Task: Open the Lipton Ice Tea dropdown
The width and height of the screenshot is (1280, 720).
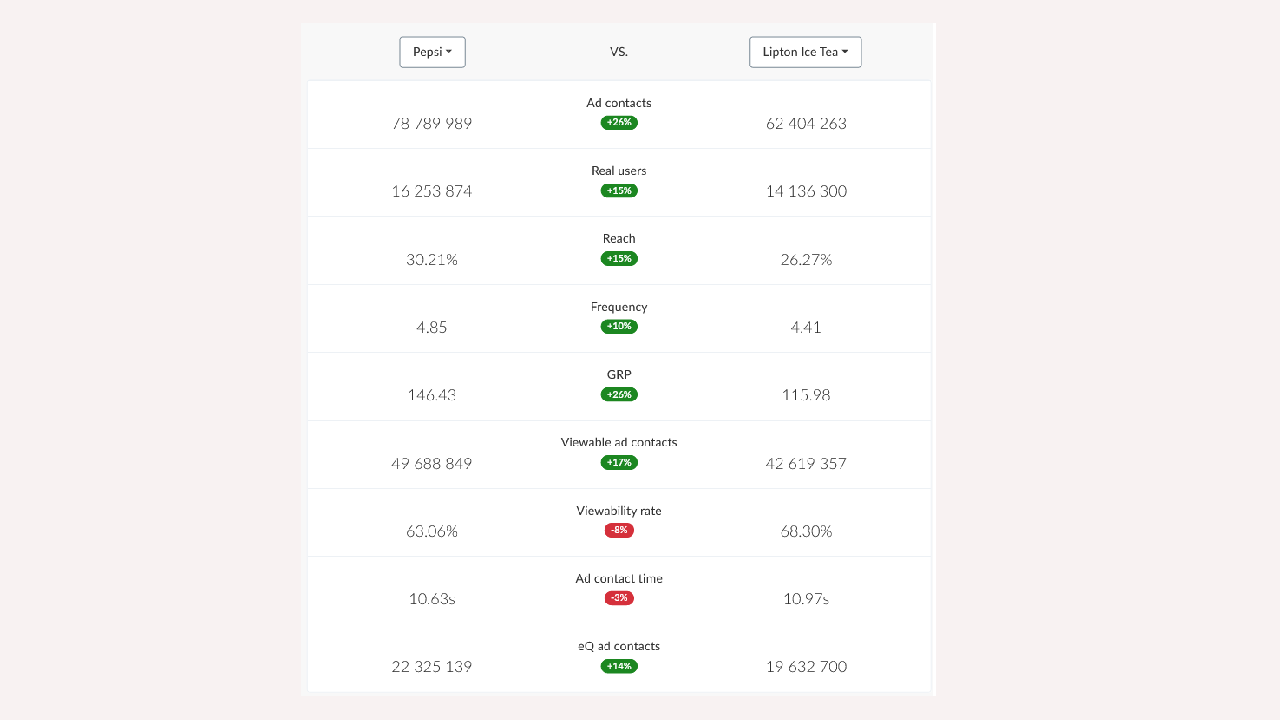Action: click(x=805, y=52)
